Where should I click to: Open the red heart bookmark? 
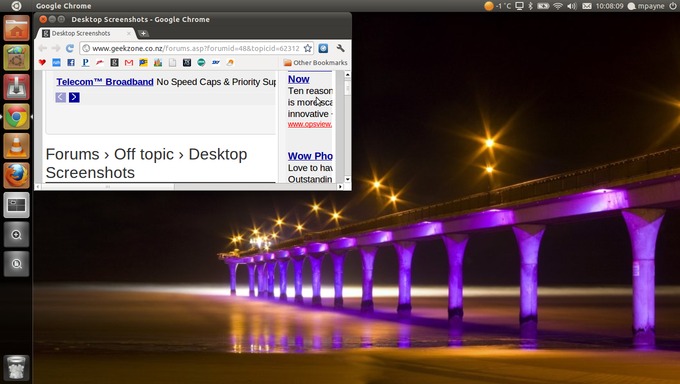42,62
